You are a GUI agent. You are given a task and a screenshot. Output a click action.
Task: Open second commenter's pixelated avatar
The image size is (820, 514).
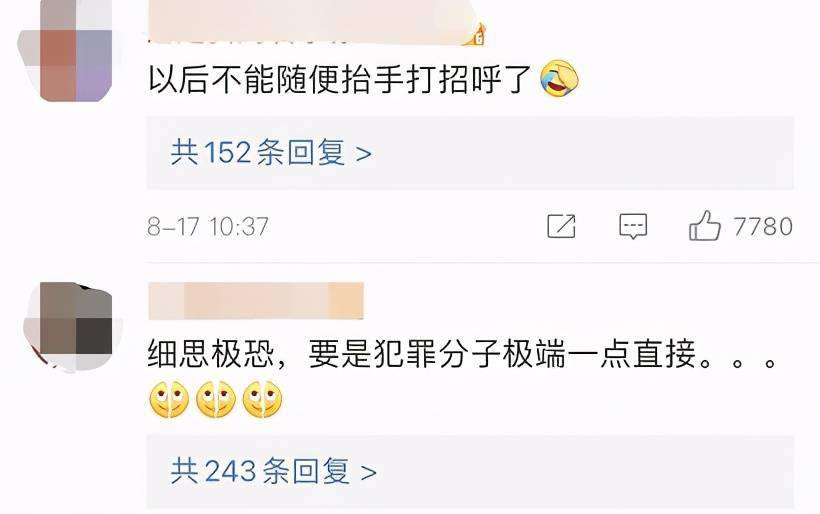[73, 327]
